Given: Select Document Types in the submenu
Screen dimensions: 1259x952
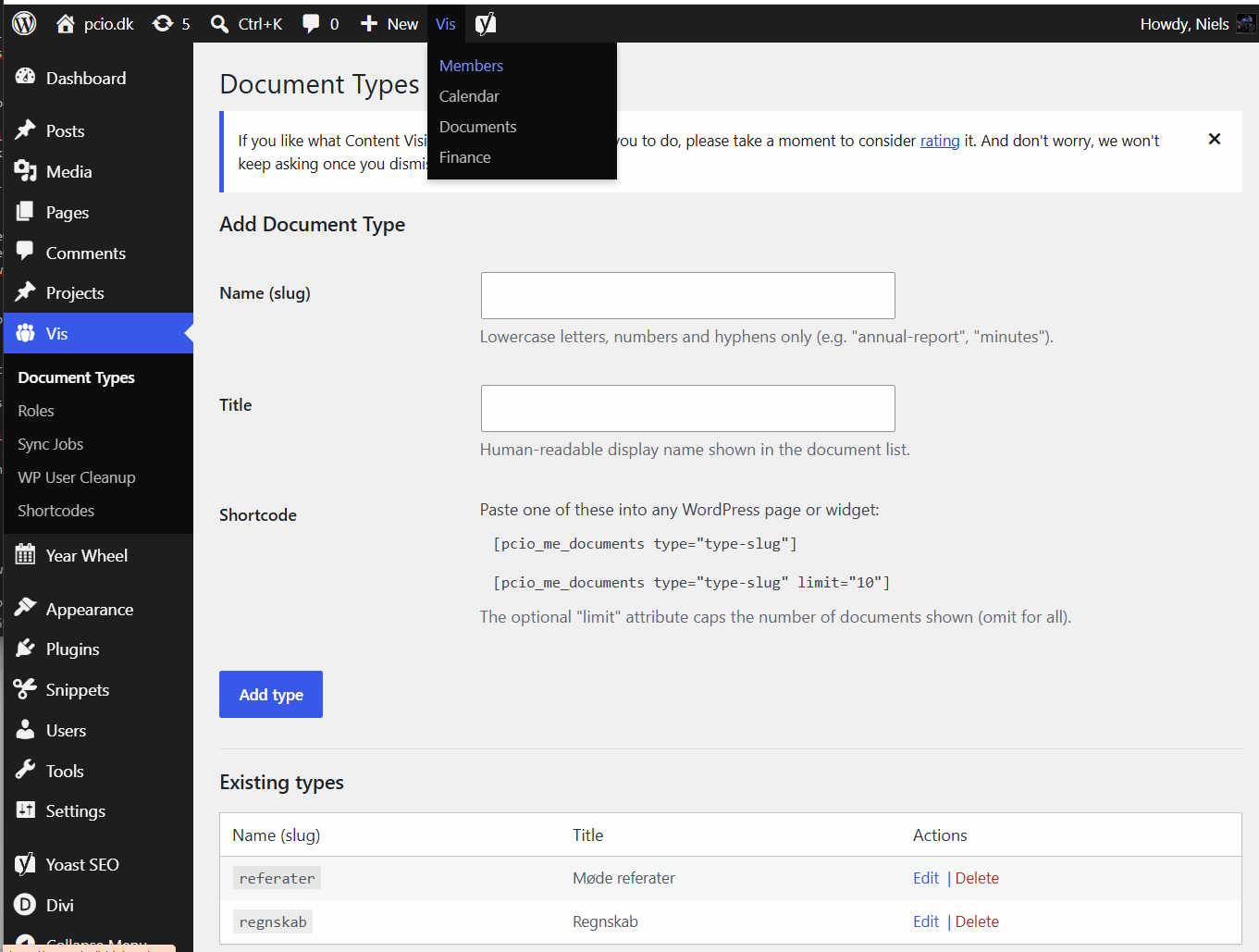Looking at the screenshot, I should pos(76,377).
